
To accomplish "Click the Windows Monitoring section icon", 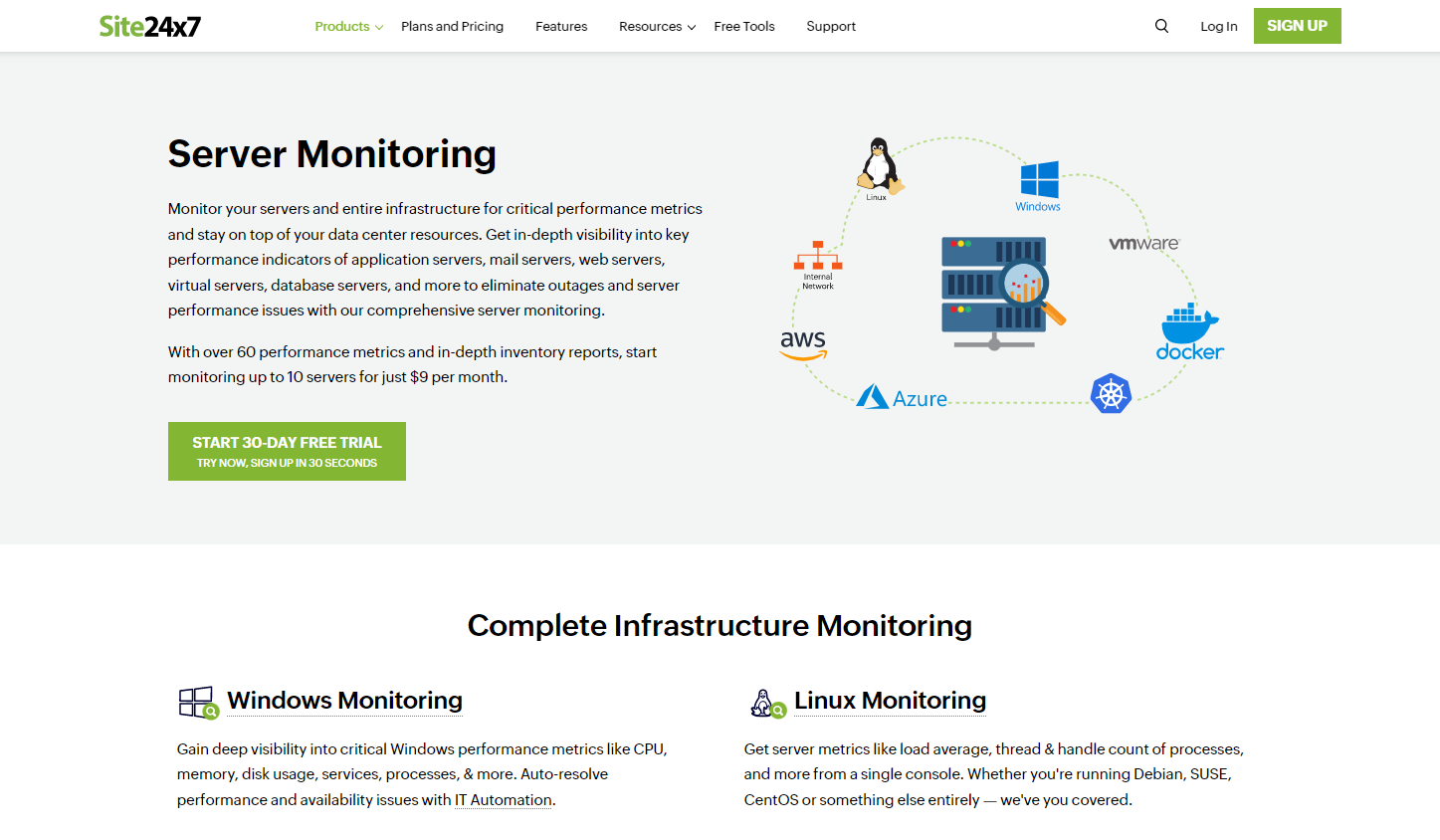I will pos(198,703).
